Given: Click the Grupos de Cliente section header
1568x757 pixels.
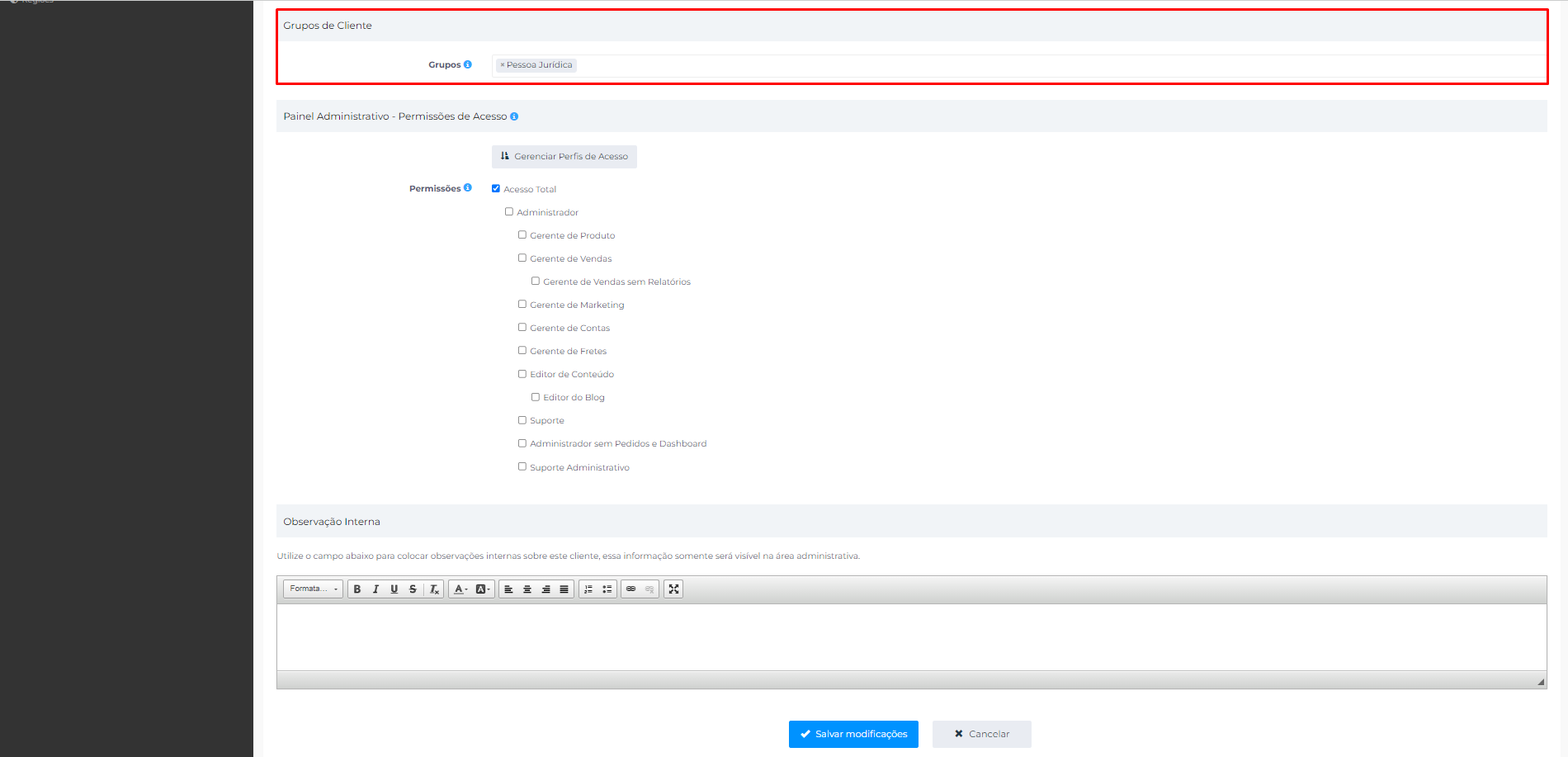Looking at the screenshot, I should (911, 26).
